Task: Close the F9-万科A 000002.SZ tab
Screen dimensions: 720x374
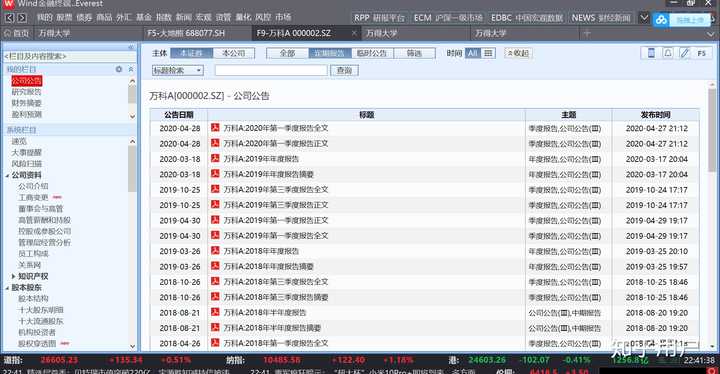Action: [x=354, y=33]
